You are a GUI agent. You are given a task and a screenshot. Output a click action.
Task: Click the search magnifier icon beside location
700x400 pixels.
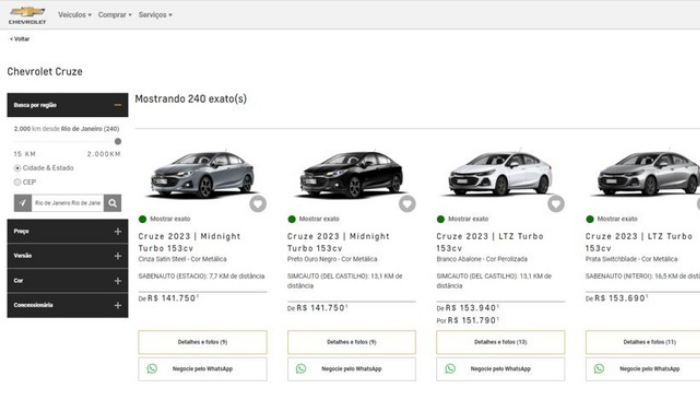113,202
